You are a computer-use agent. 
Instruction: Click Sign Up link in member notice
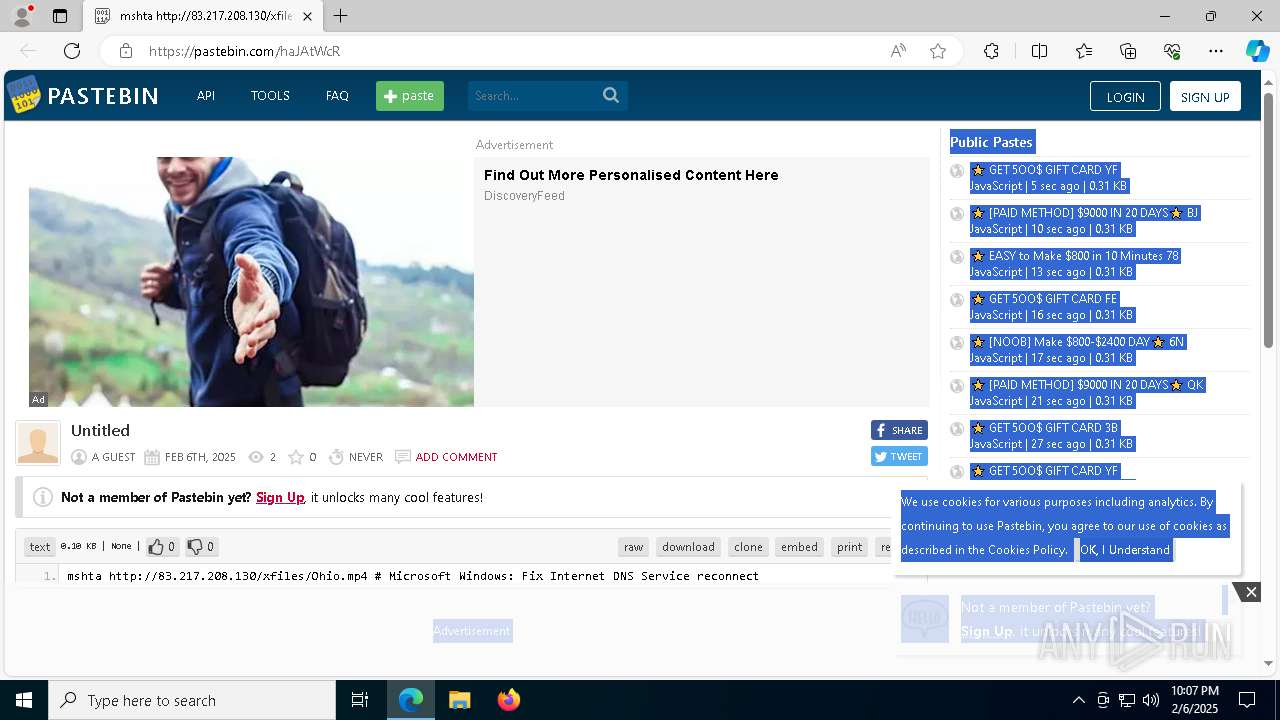(280, 497)
